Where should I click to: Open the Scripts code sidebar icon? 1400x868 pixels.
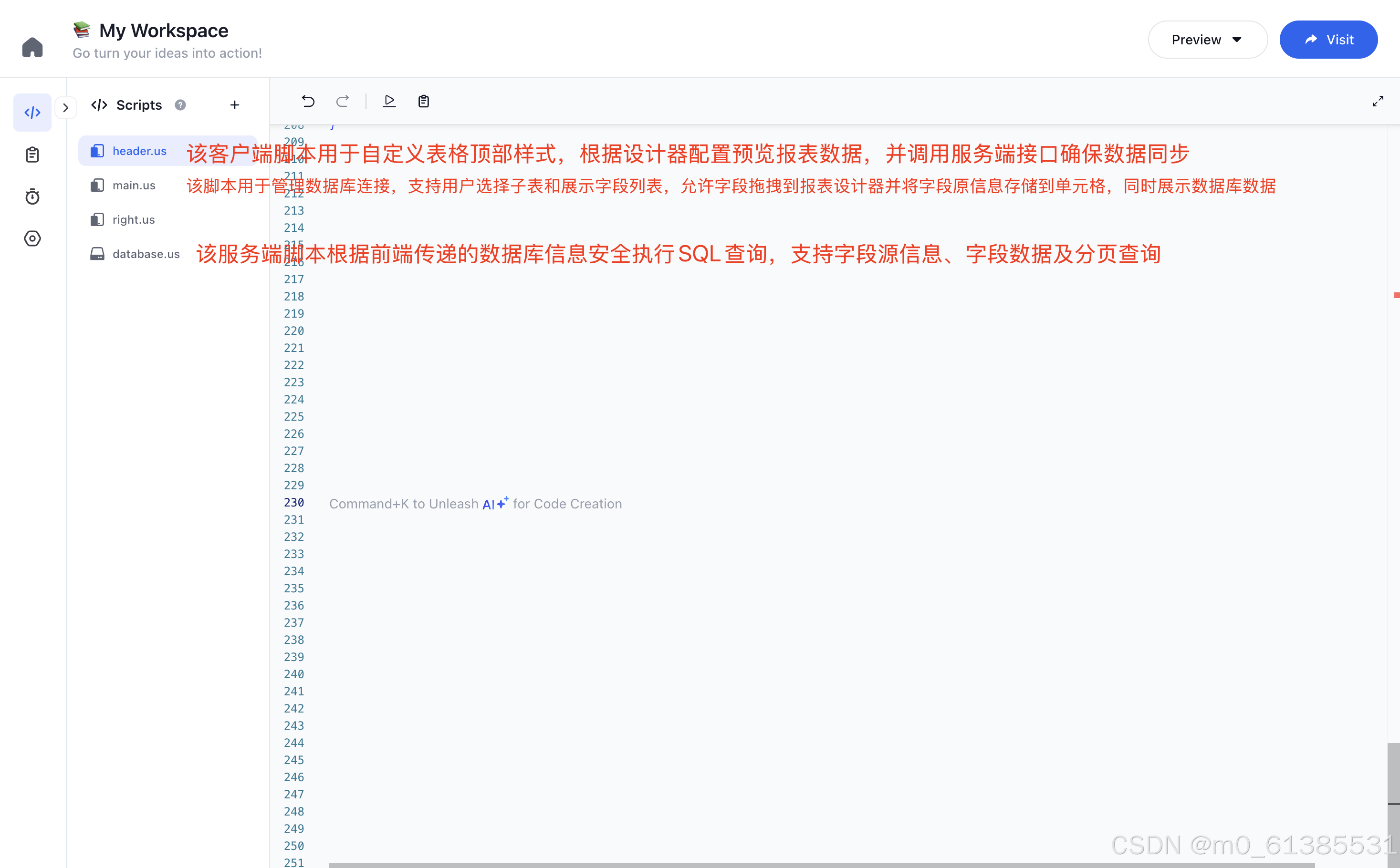click(x=32, y=113)
